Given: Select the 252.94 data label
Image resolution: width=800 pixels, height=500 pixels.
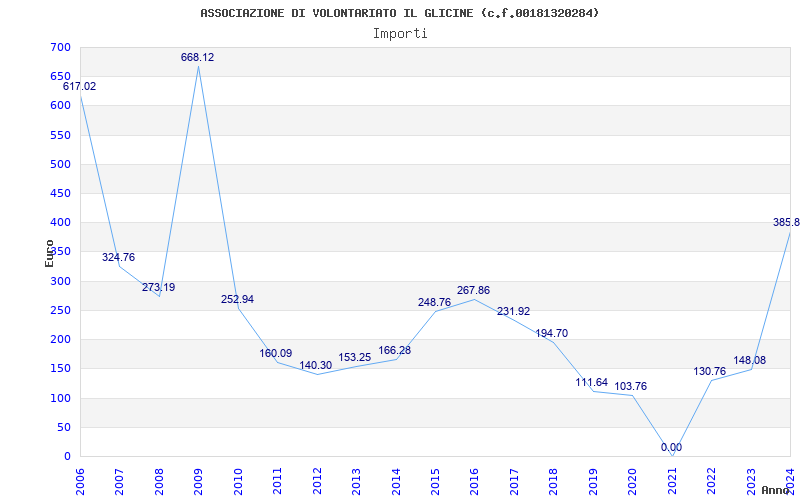Looking at the screenshot, I should (x=237, y=299).
